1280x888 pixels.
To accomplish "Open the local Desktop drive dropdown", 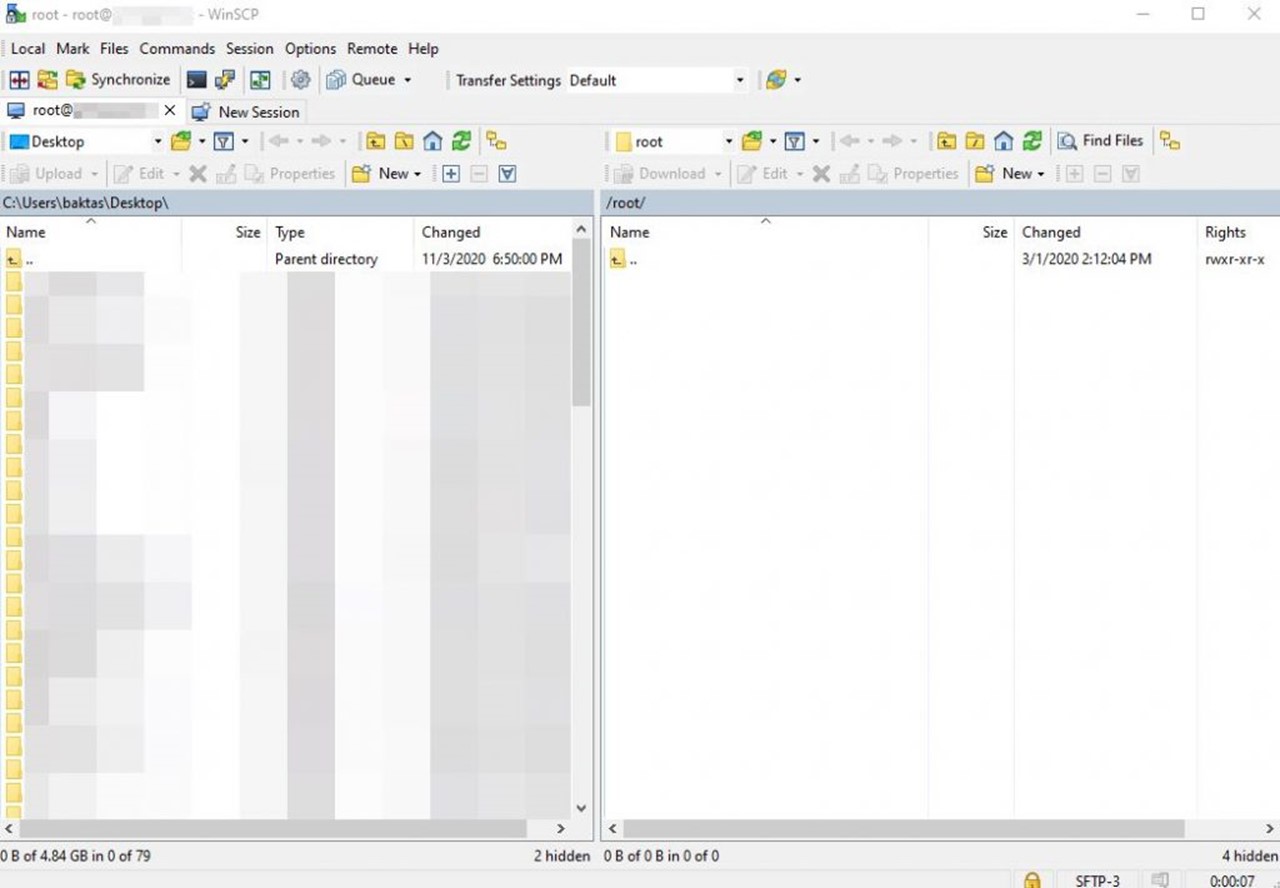I will pyautogui.click(x=85, y=141).
